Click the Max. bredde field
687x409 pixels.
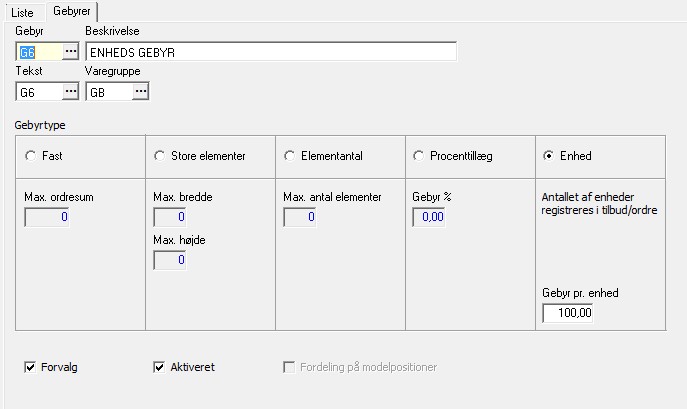(169, 217)
